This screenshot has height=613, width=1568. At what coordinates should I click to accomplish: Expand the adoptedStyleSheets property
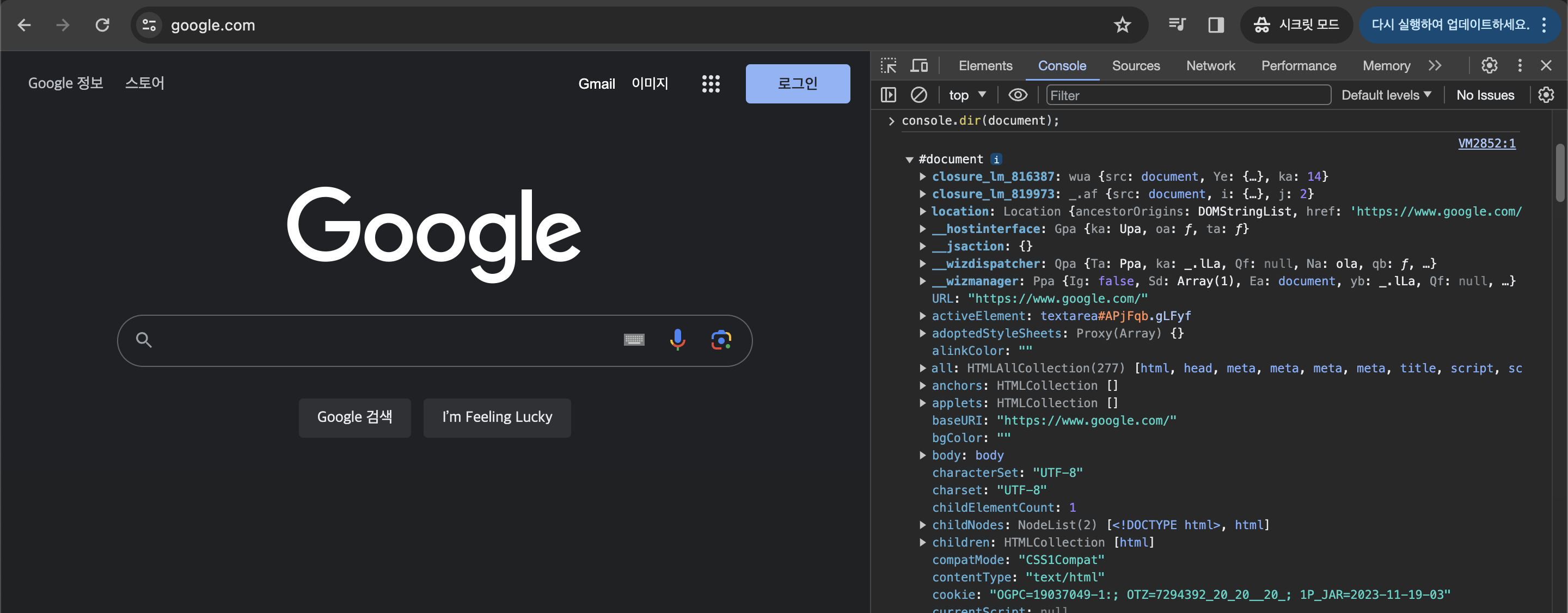(x=923, y=334)
